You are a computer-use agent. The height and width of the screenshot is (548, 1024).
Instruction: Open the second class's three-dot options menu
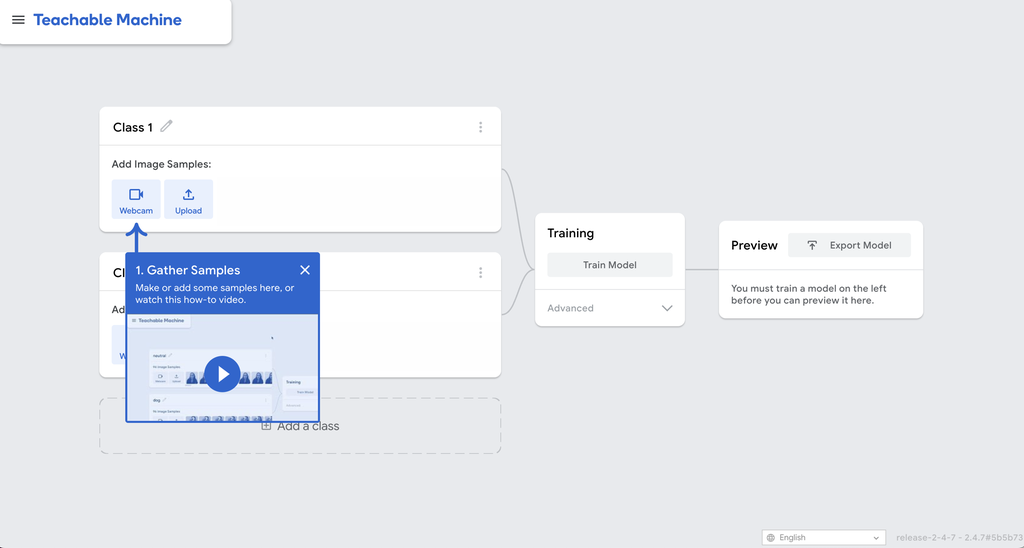[x=480, y=272]
